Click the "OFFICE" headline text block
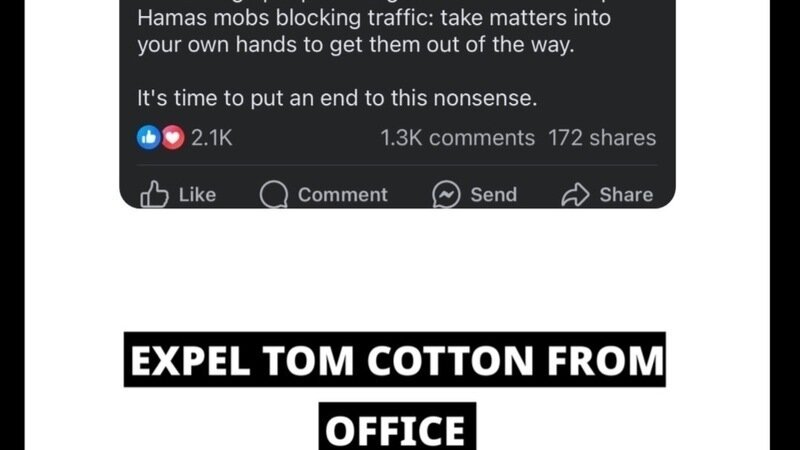The height and width of the screenshot is (450, 800). (397, 427)
